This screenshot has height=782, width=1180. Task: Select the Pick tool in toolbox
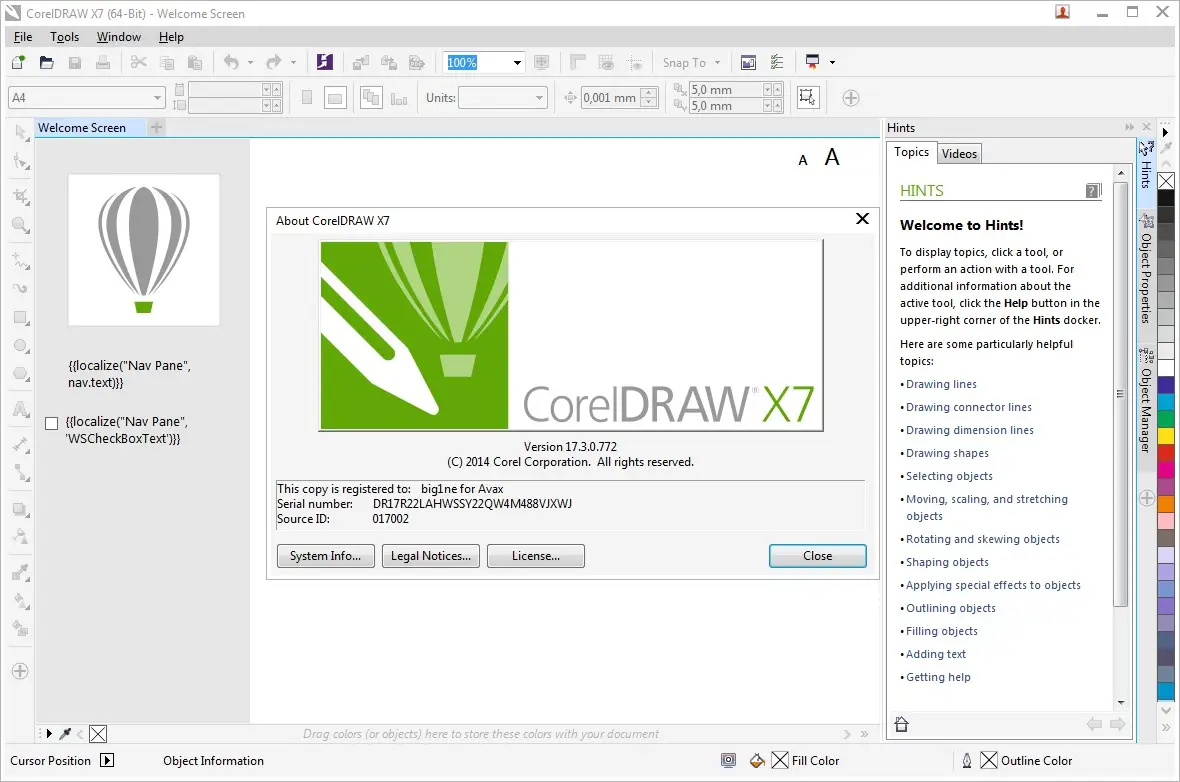21,133
